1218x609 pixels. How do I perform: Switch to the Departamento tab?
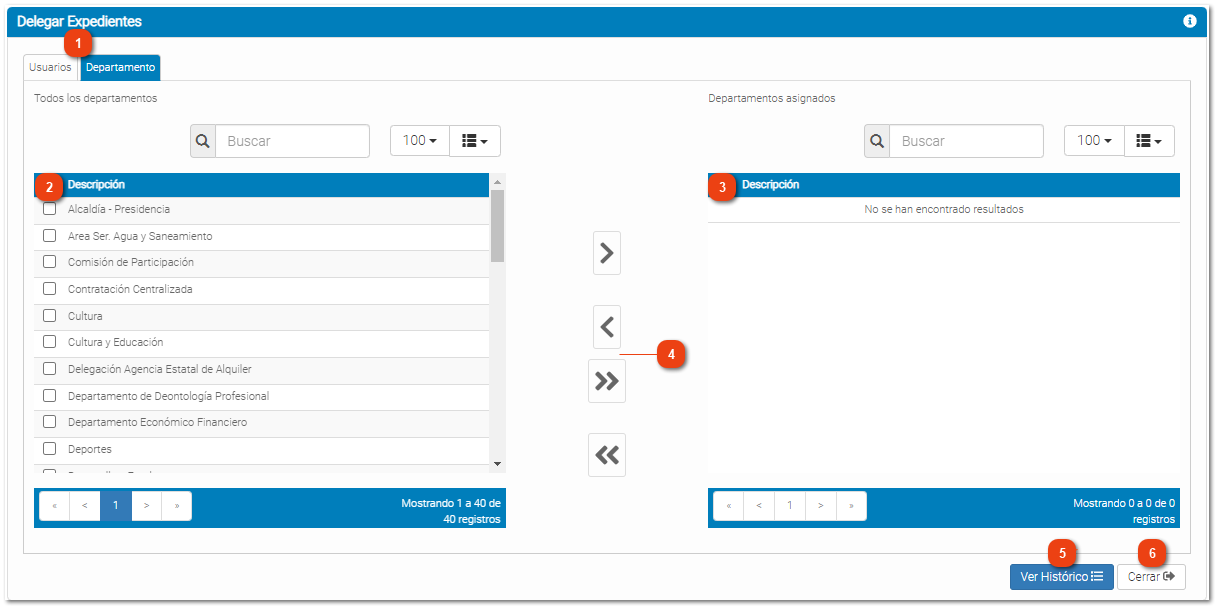click(120, 68)
